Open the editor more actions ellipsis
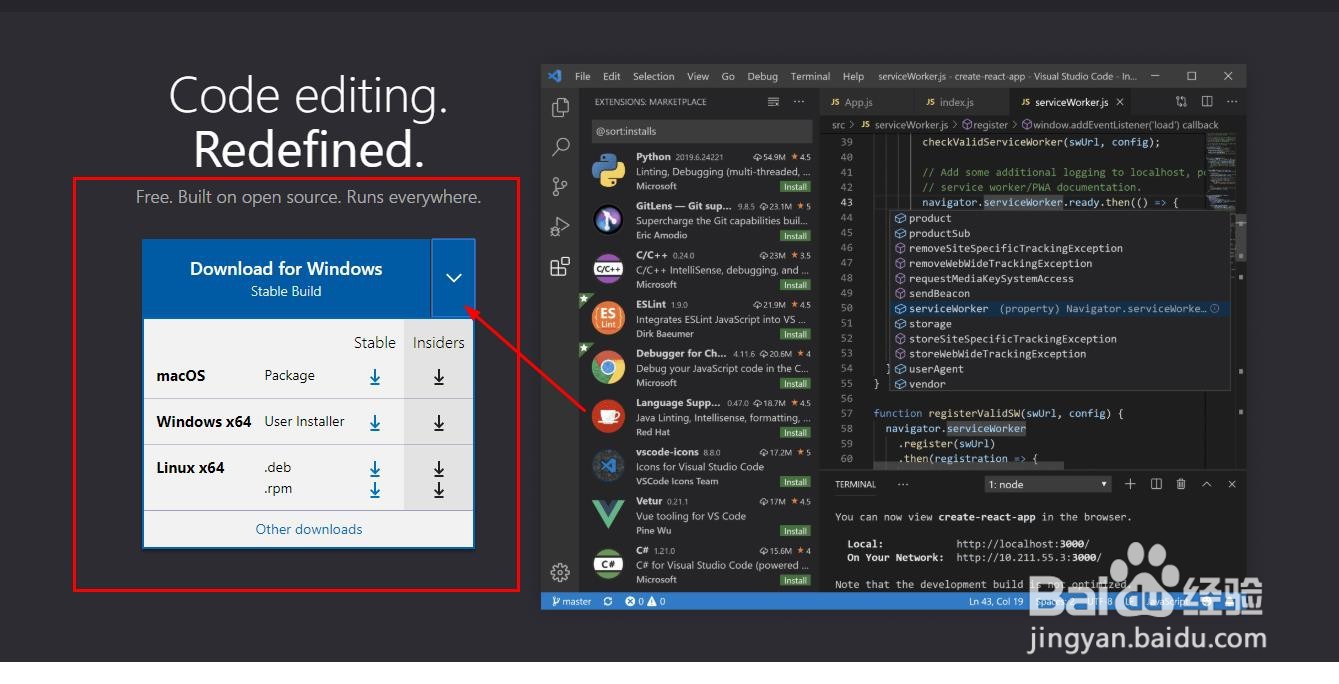 (x=1232, y=102)
